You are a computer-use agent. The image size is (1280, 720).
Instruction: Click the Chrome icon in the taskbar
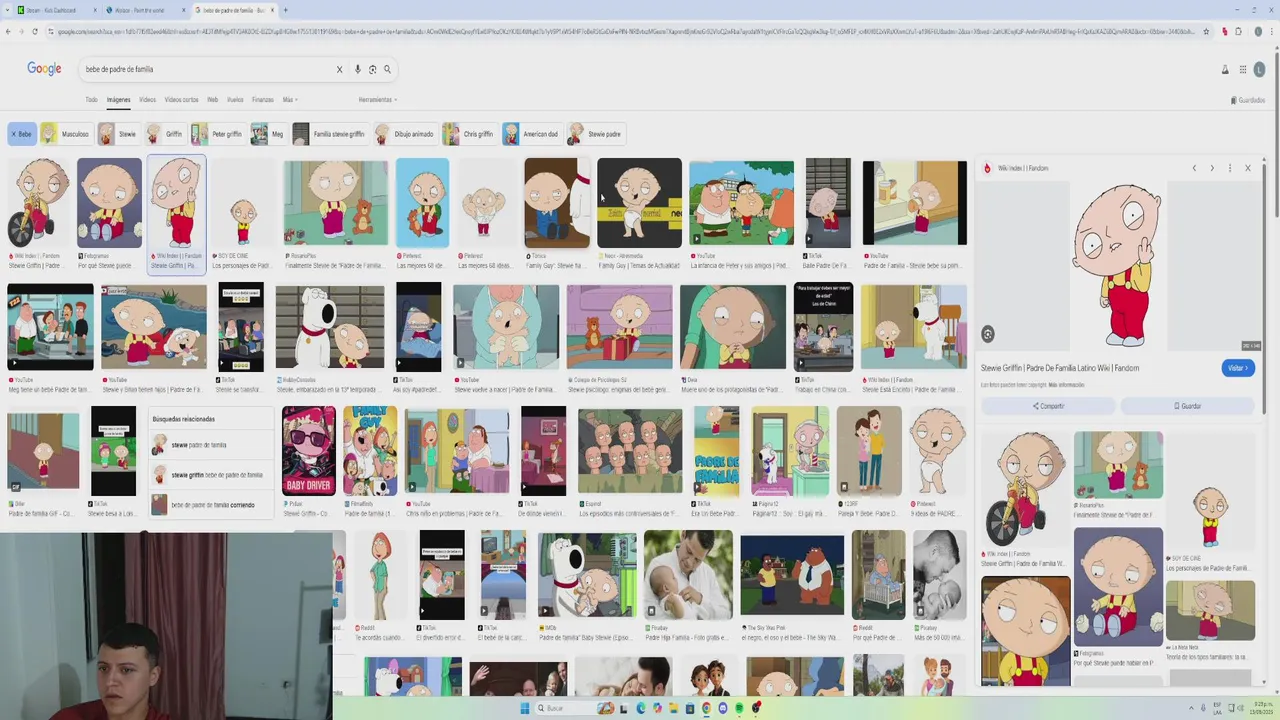[x=706, y=708]
